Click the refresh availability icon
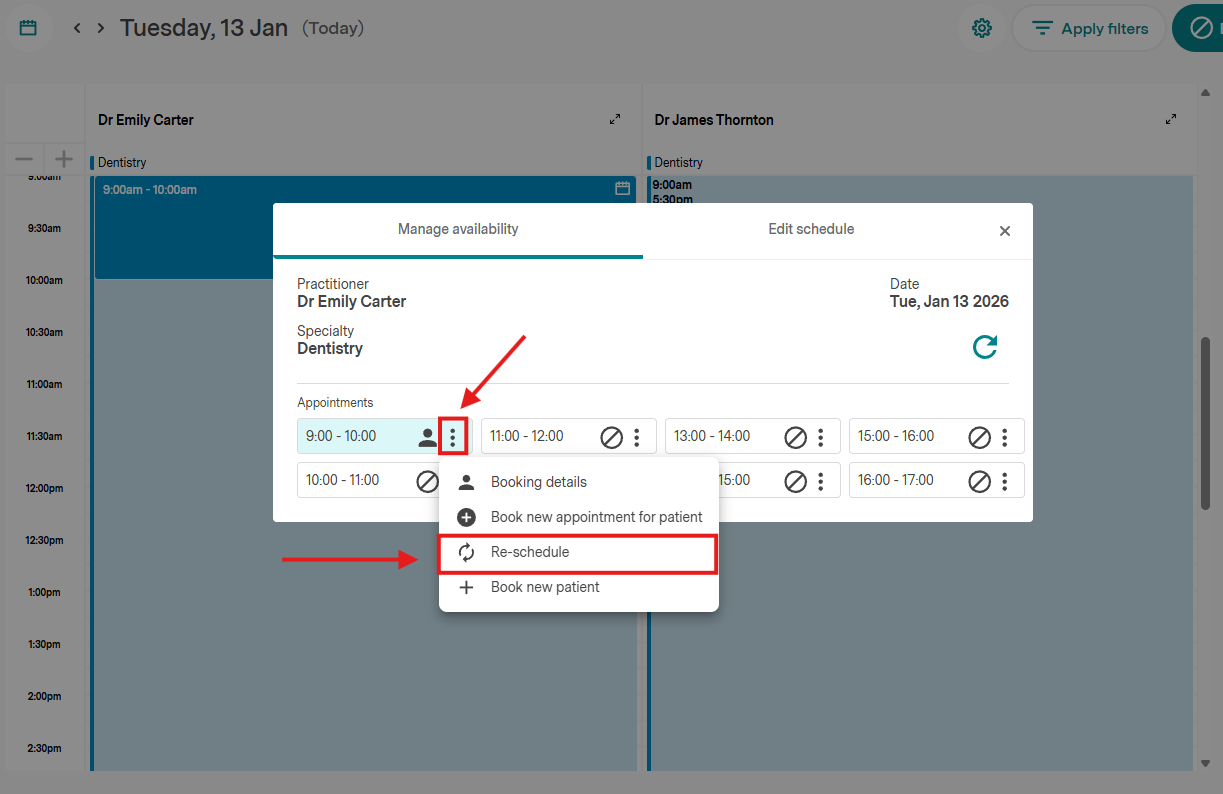Screen dimensions: 1223x794 coord(985,347)
